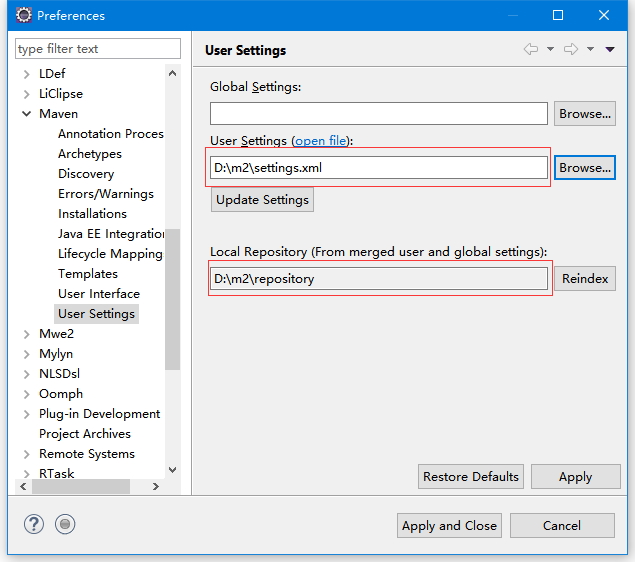Open the view menu triangle icon

point(610,49)
